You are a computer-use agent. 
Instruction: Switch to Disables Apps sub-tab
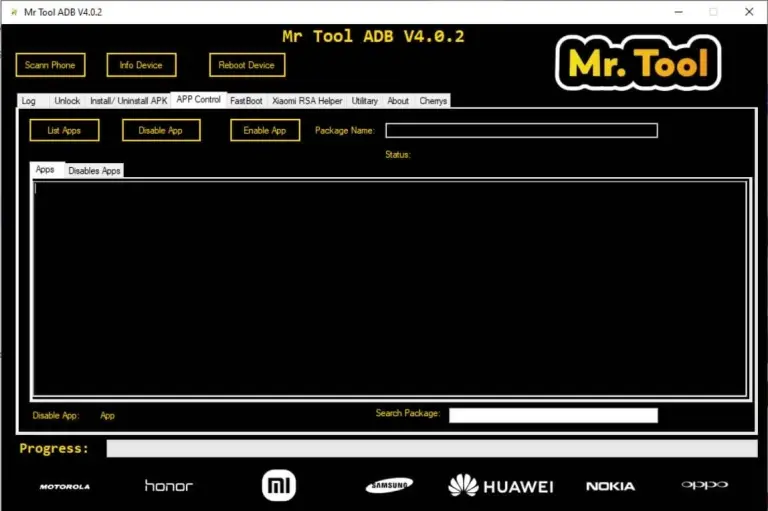tap(94, 170)
